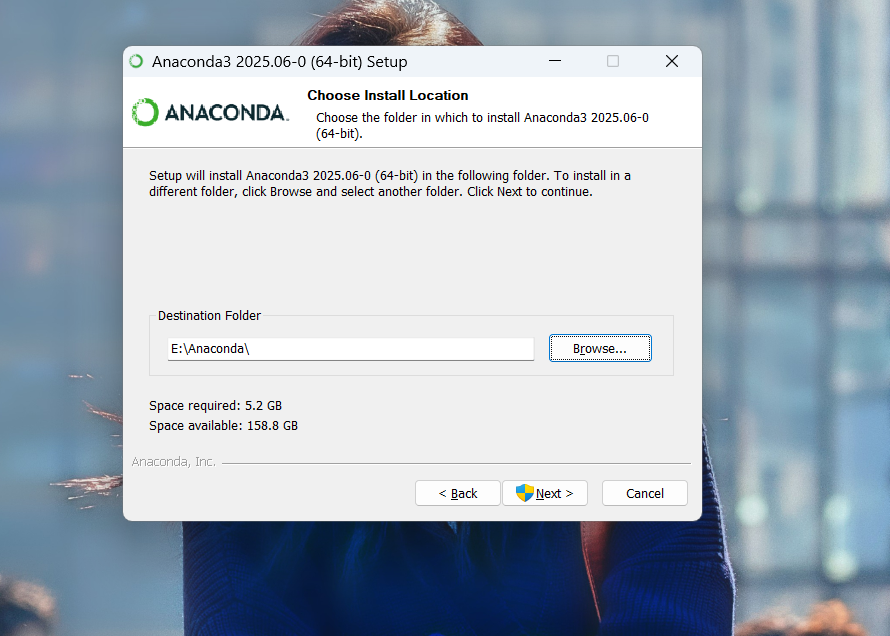890x636 pixels.
Task: Cancel the Anaconda installation
Action: click(x=644, y=493)
